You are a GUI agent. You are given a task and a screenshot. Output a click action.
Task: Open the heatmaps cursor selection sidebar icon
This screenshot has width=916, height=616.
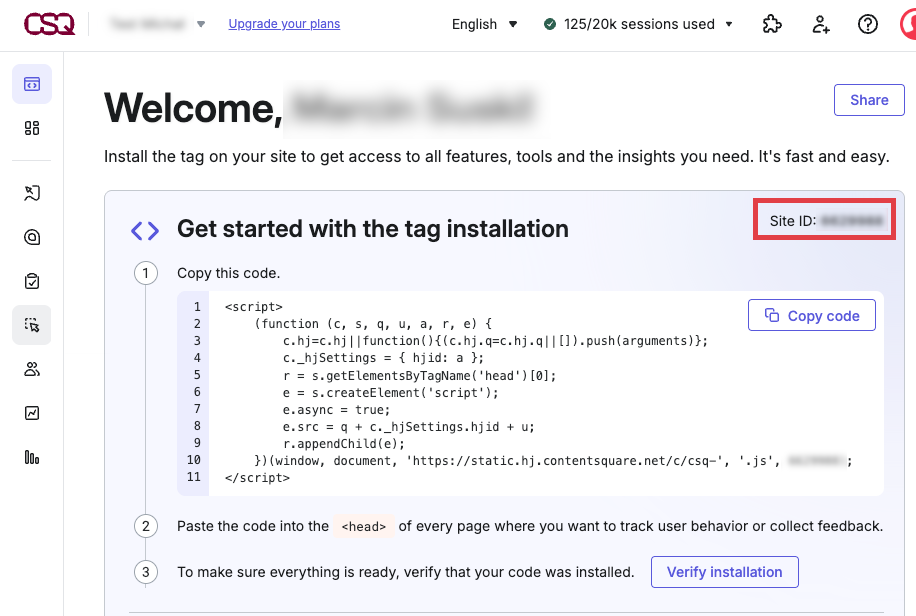tap(32, 325)
